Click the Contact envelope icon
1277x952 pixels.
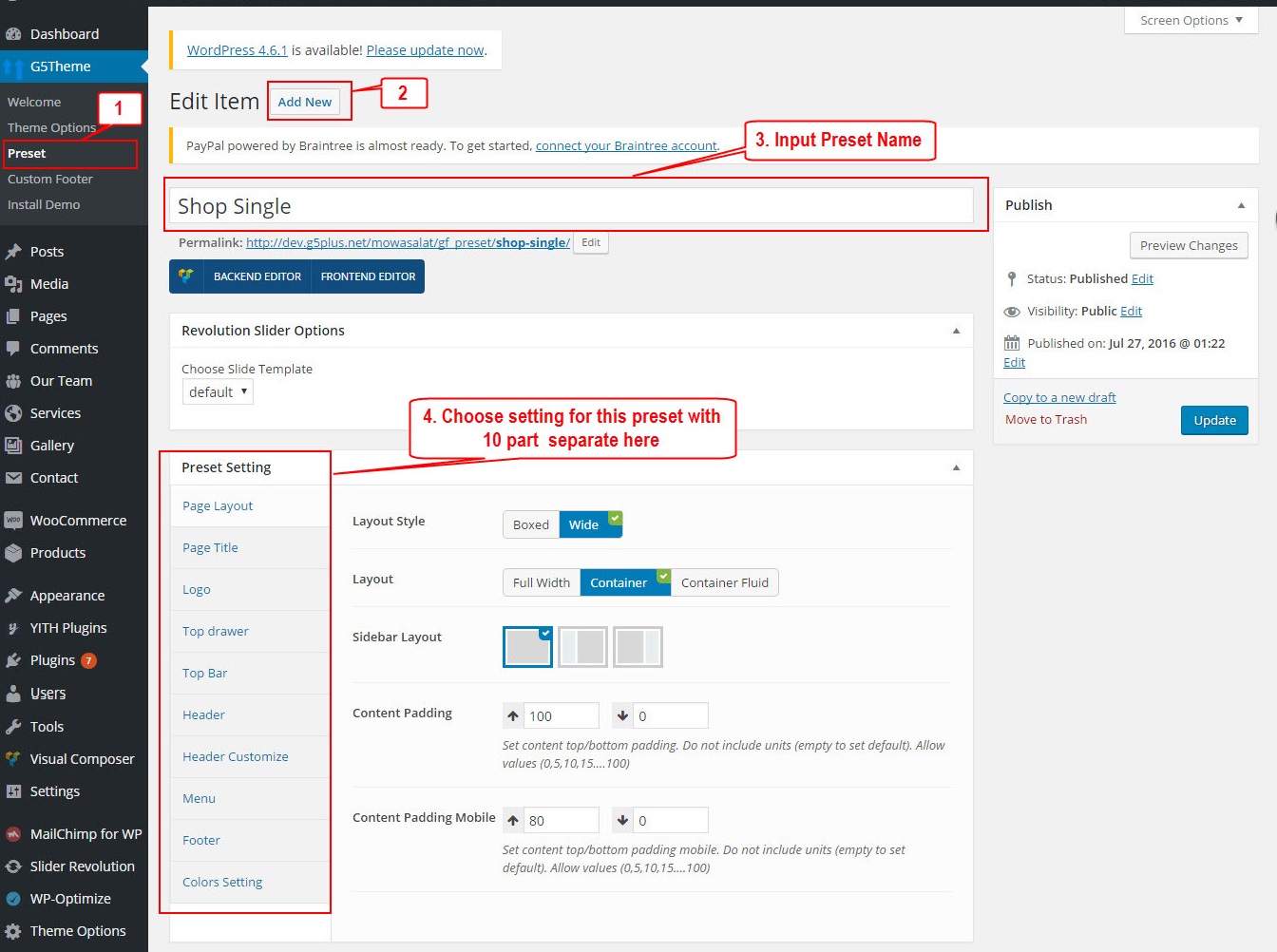(13, 478)
